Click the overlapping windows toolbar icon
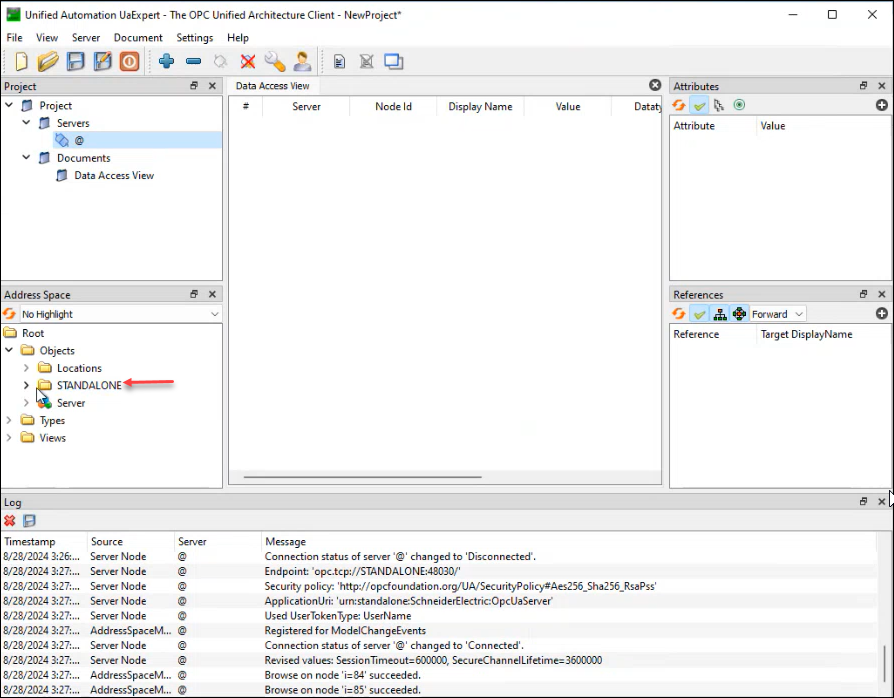894x698 pixels. pos(393,61)
